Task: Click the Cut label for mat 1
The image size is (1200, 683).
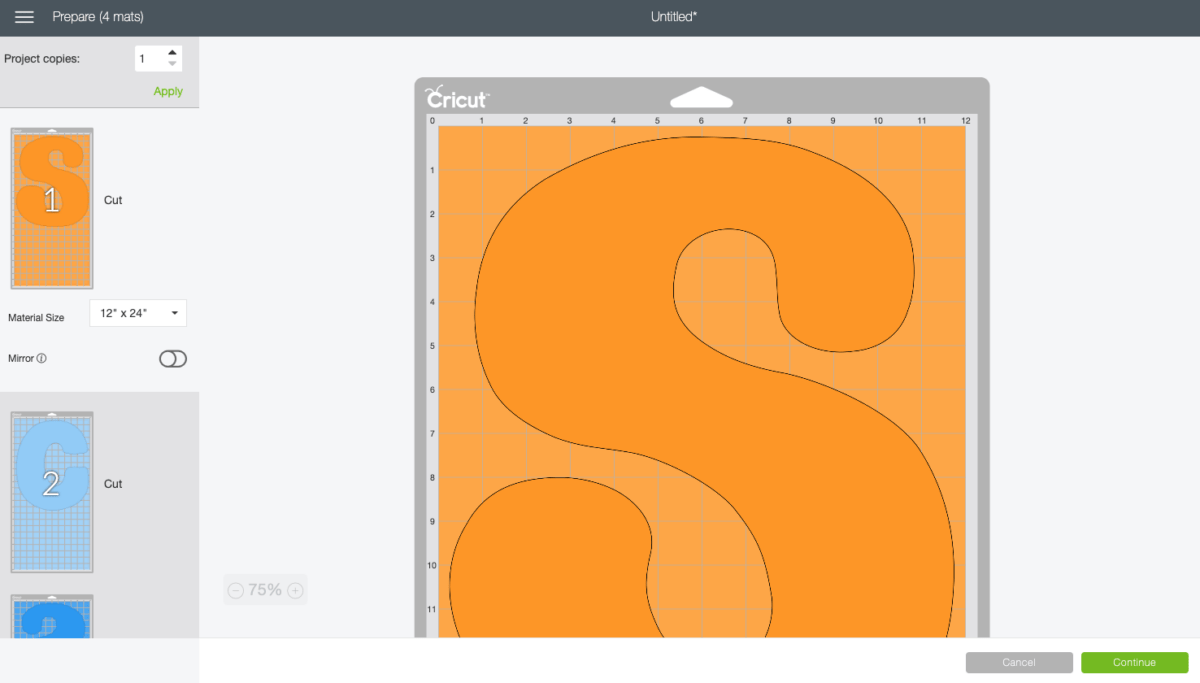Action: pyautogui.click(x=113, y=200)
